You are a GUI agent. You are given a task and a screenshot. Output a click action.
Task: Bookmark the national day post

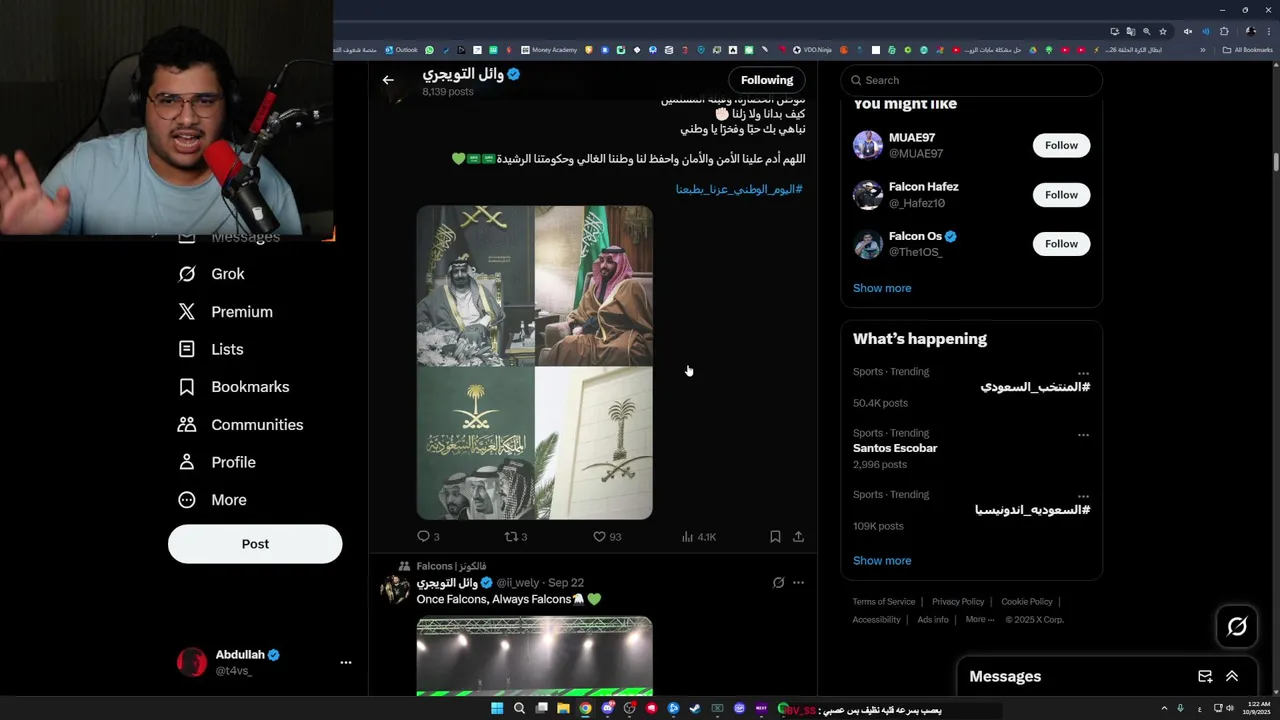pos(775,537)
